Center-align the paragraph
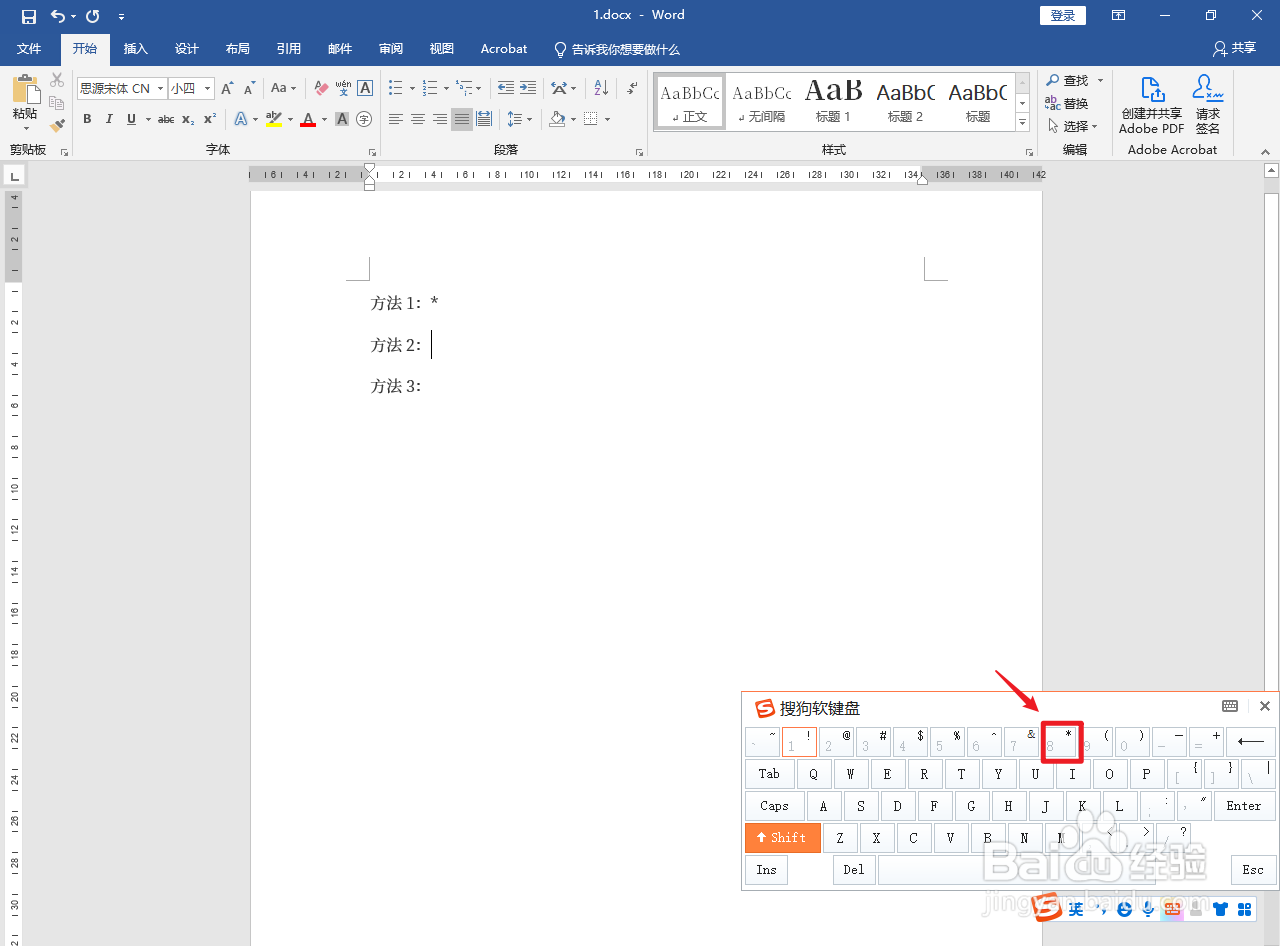 pos(418,119)
